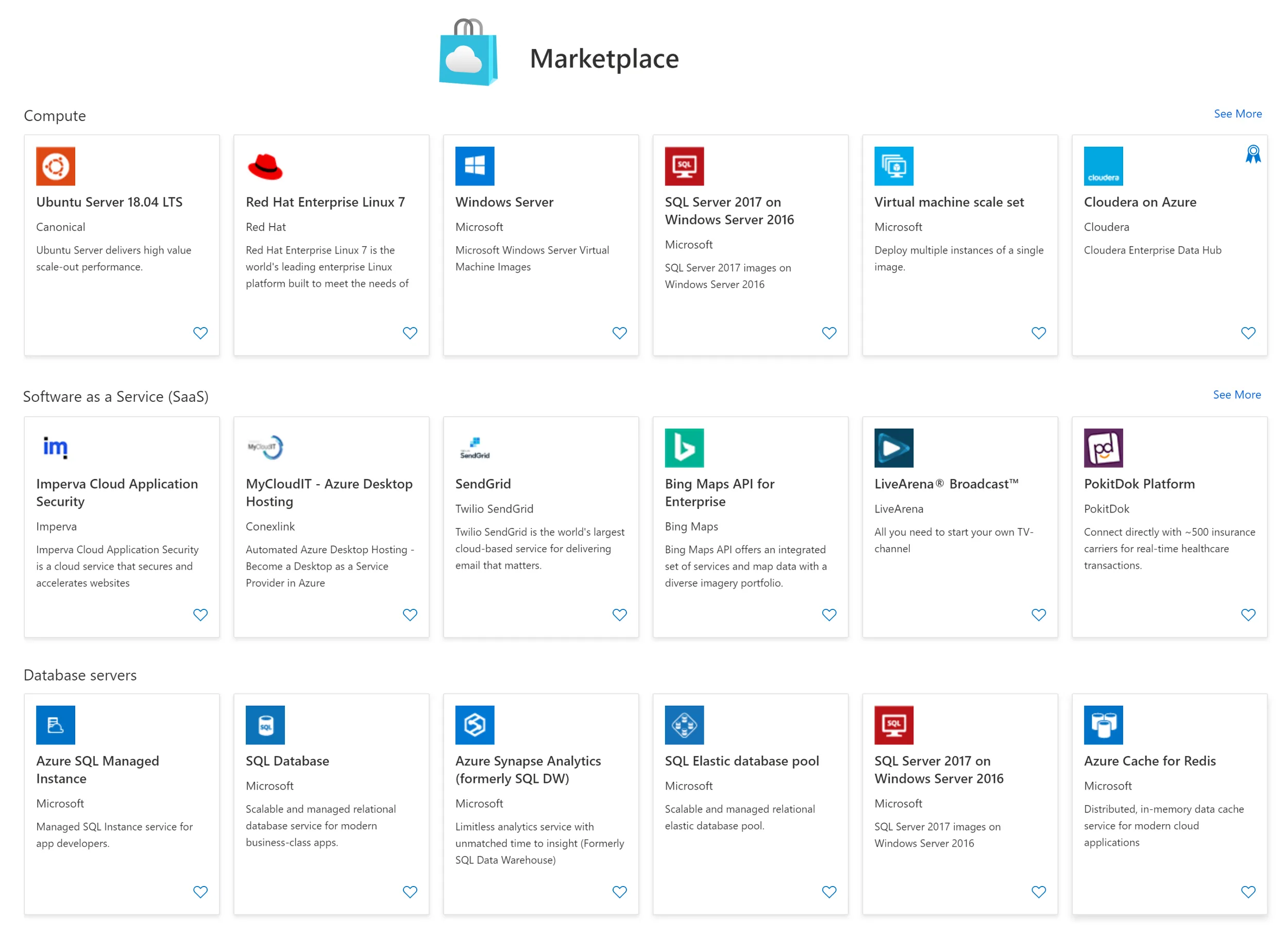The image size is (1288, 936).
Task: Click the LiveArena Broadcast play icon
Action: (894, 448)
